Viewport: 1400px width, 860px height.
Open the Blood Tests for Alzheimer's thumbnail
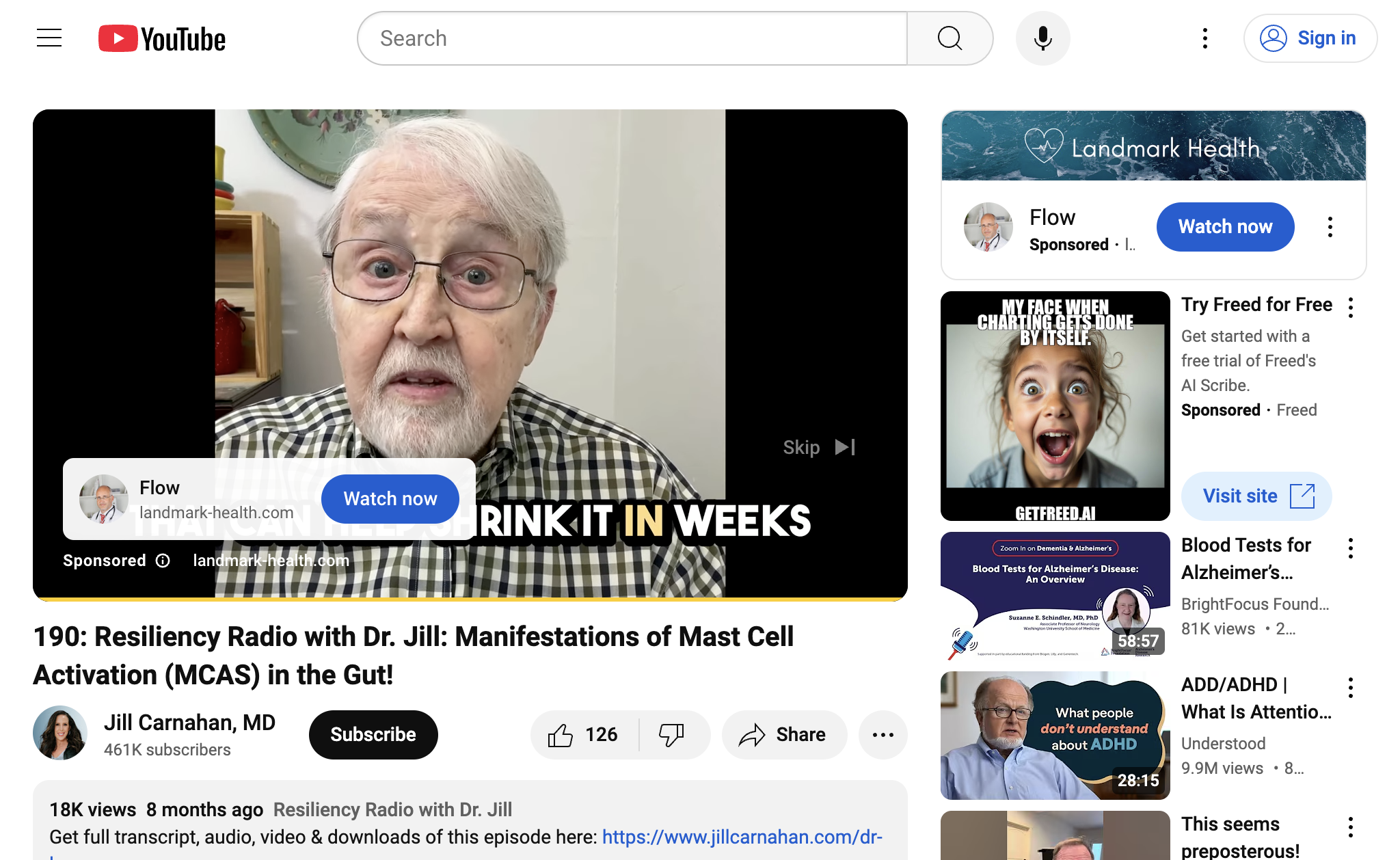pos(1055,596)
